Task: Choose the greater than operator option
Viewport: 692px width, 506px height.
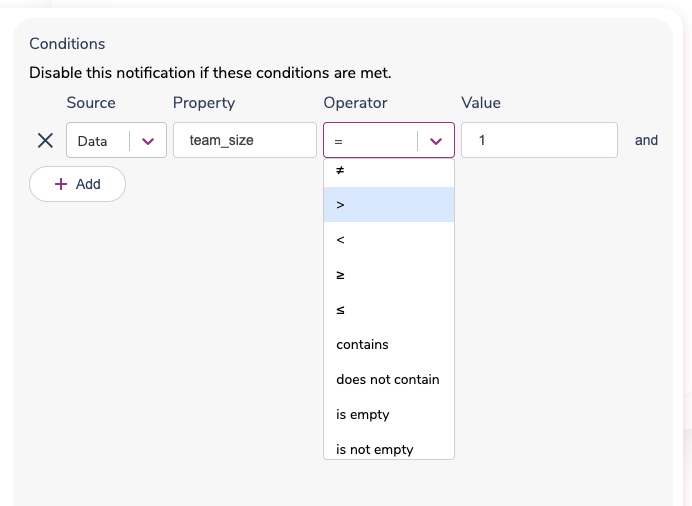Action: [389, 205]
